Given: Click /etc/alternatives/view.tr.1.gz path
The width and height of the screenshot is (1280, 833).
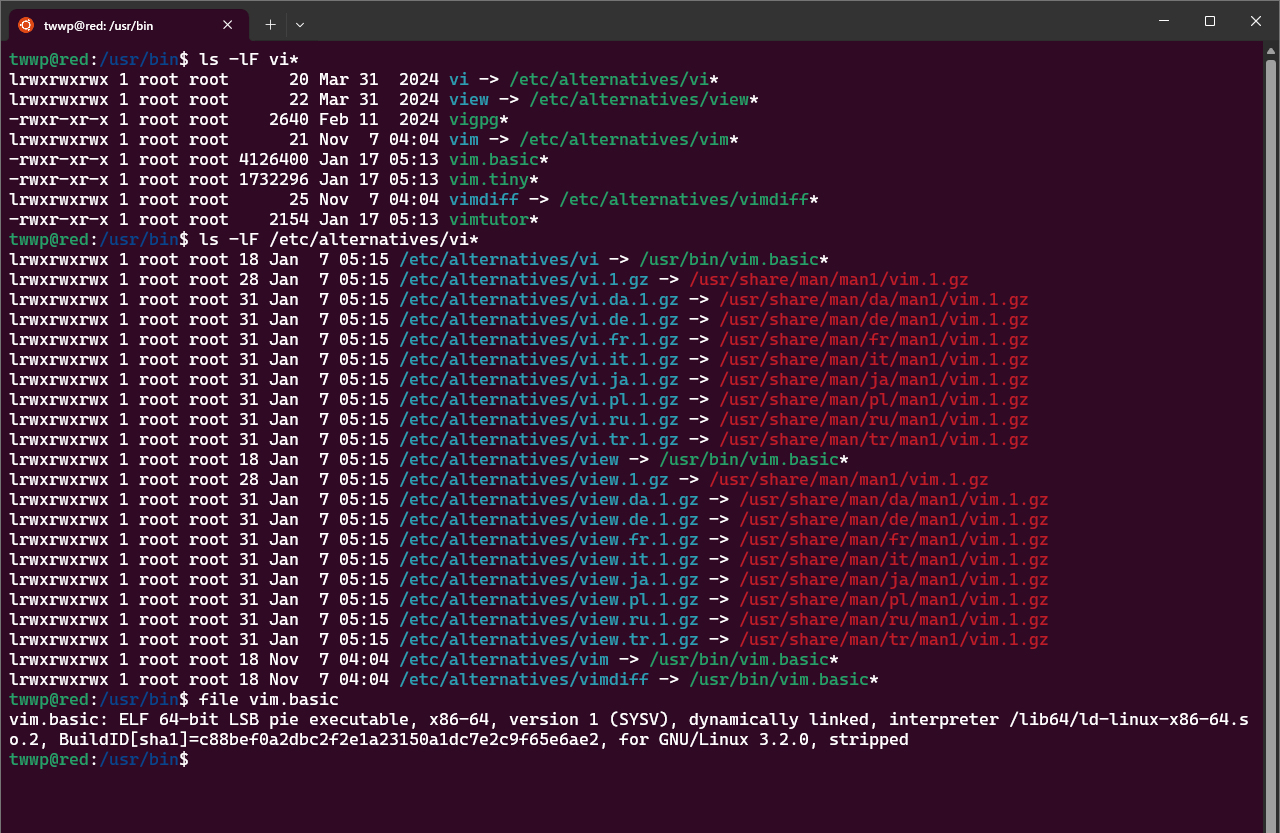Looking at the screenshot, I should tap(549, 640).
